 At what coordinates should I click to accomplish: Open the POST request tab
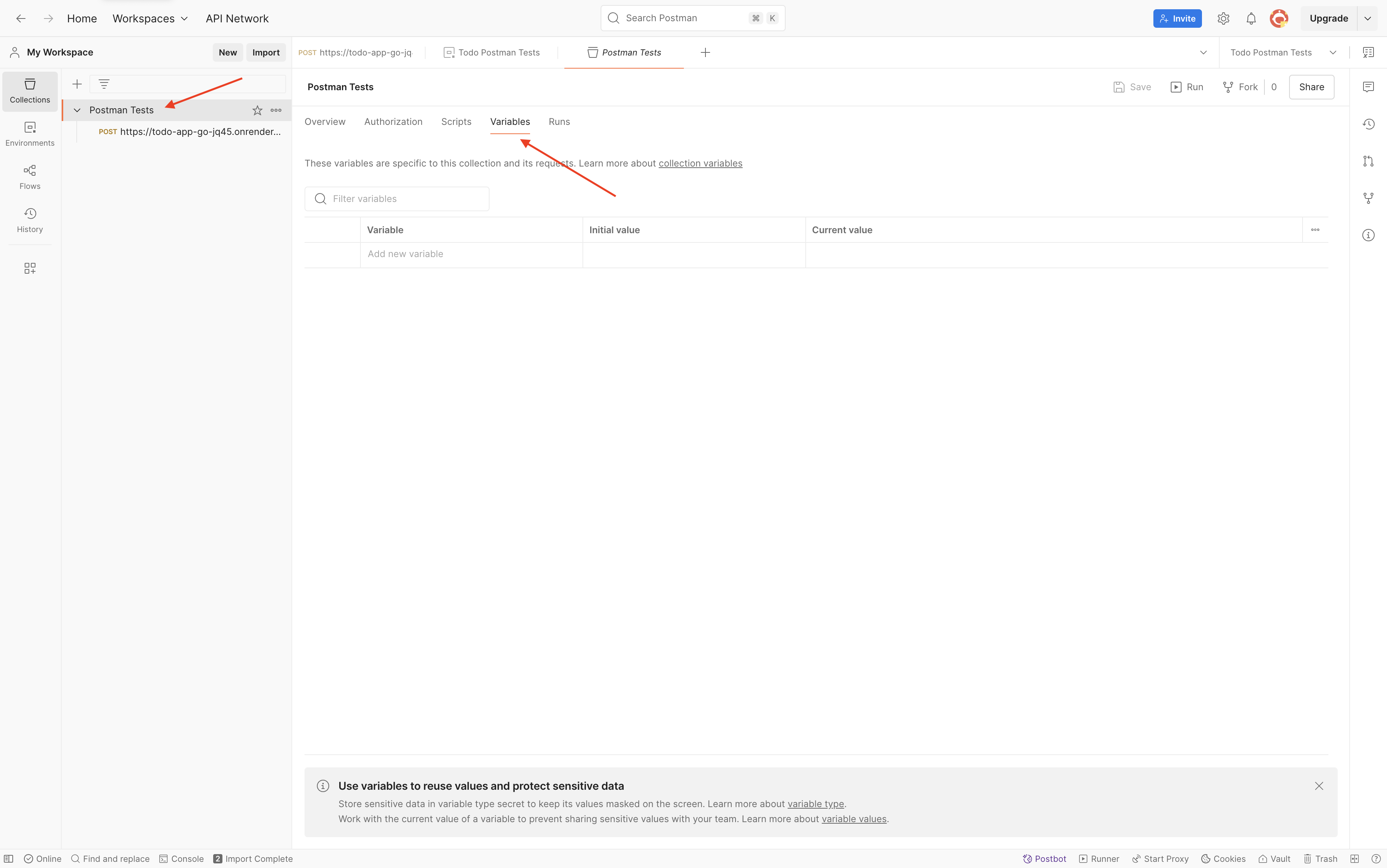pos(356,52)
